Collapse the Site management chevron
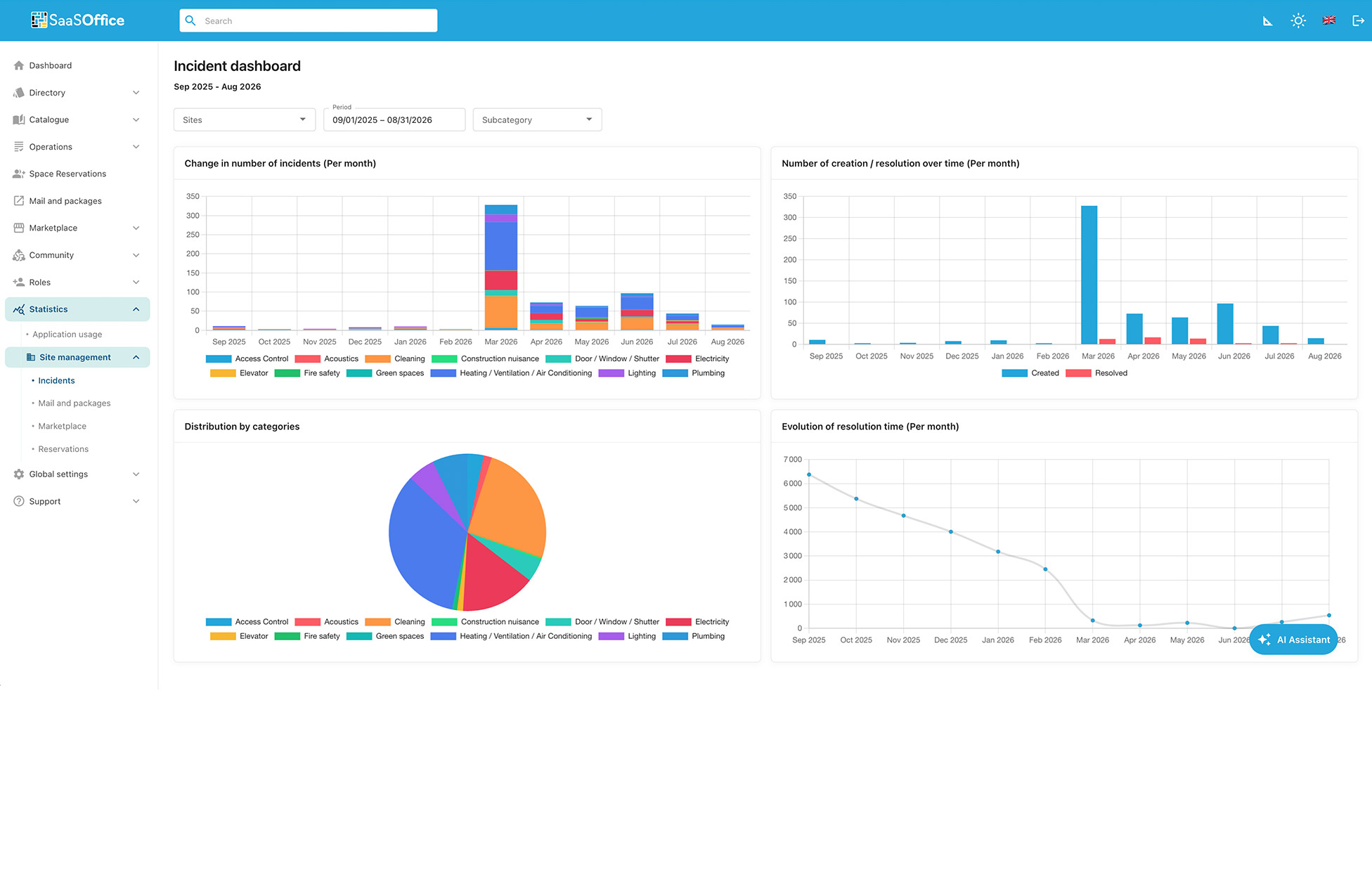Viewport: 1372px width, 894px height. point(136,357)
